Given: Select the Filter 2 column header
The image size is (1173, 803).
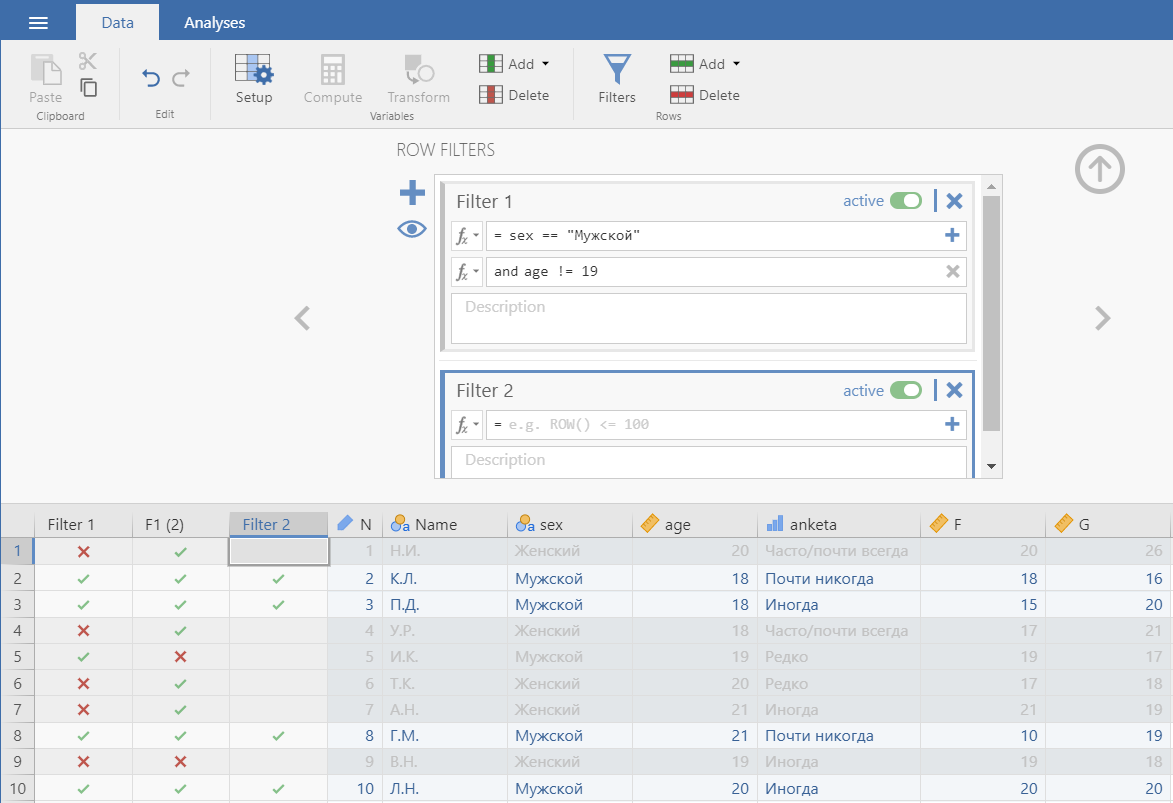Looking at the screenshot, I should (x=278, y=525).
